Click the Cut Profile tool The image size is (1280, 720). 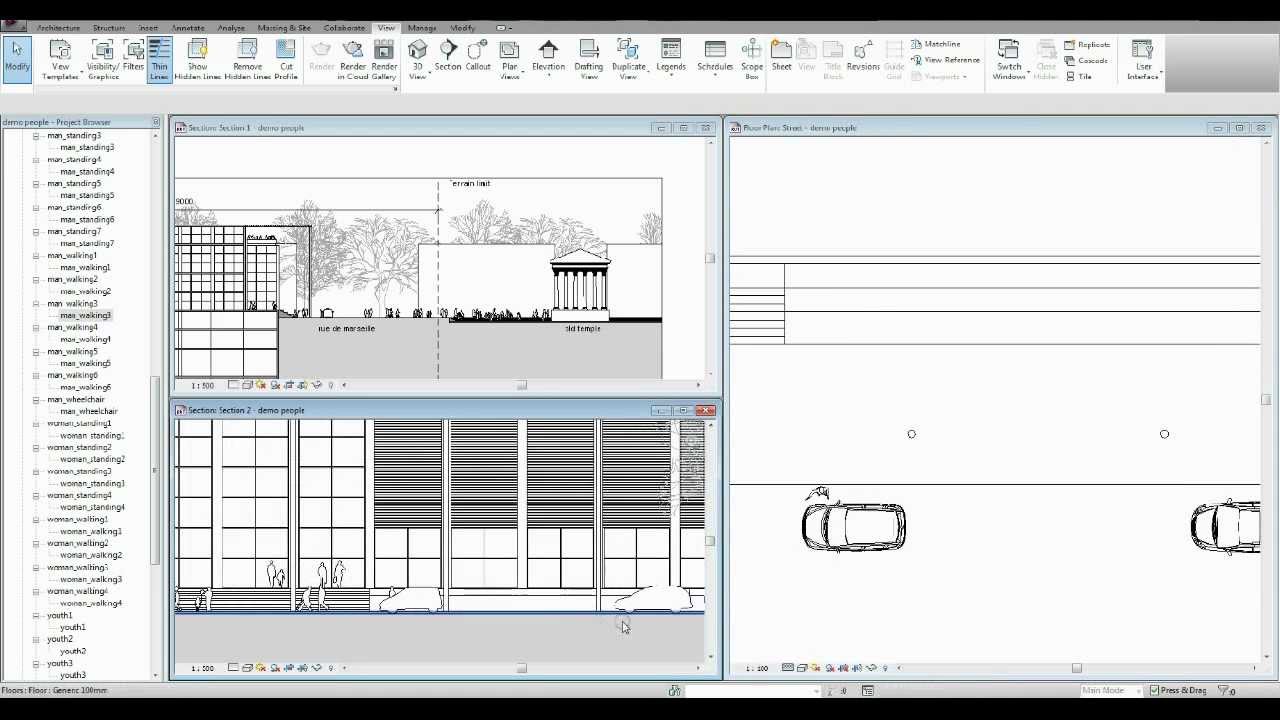point(286,59)
